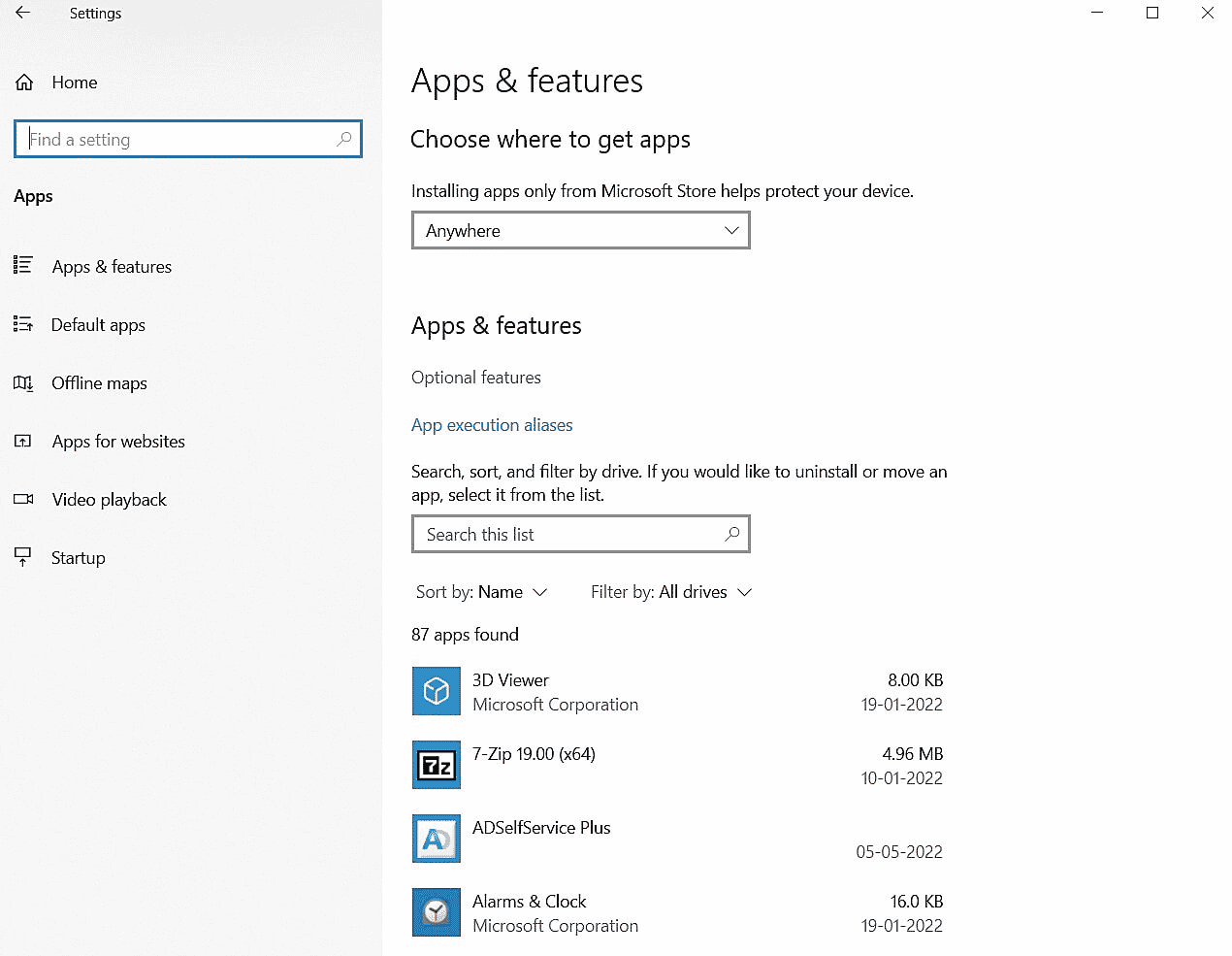The height and width of the screenshot is (956, 1232).
Task: Click the 7-Zip application icon
Action: click(436, 765)
